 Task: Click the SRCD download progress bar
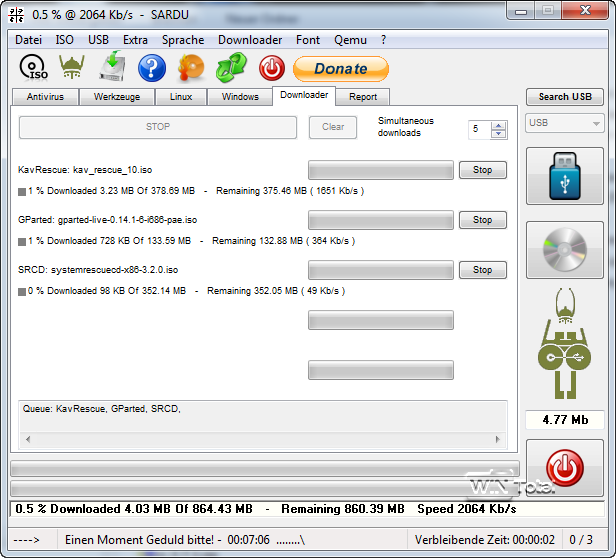pyautogui.click(x=381, y=270)
